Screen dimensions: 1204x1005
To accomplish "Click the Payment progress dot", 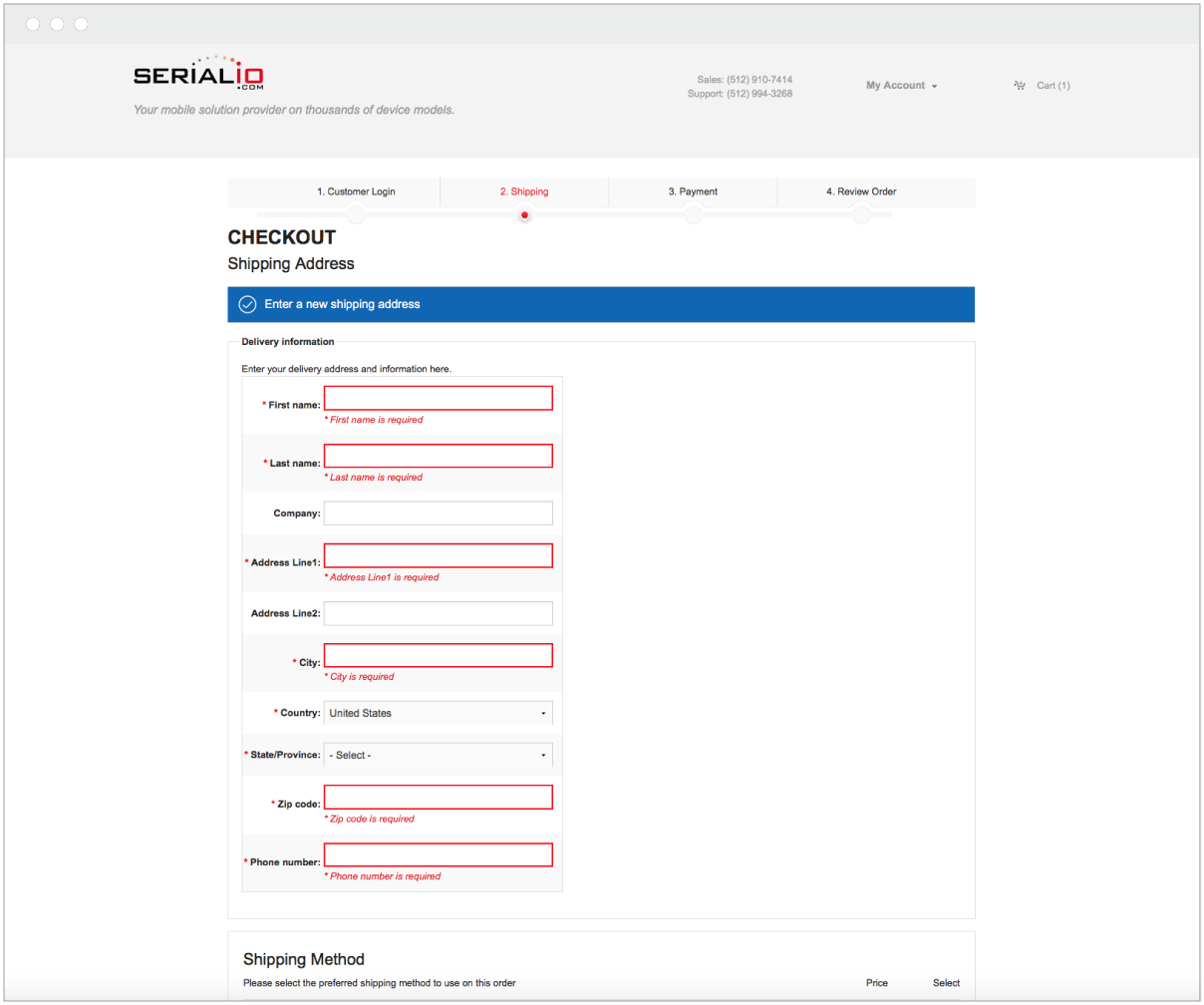I will (693, 214).
